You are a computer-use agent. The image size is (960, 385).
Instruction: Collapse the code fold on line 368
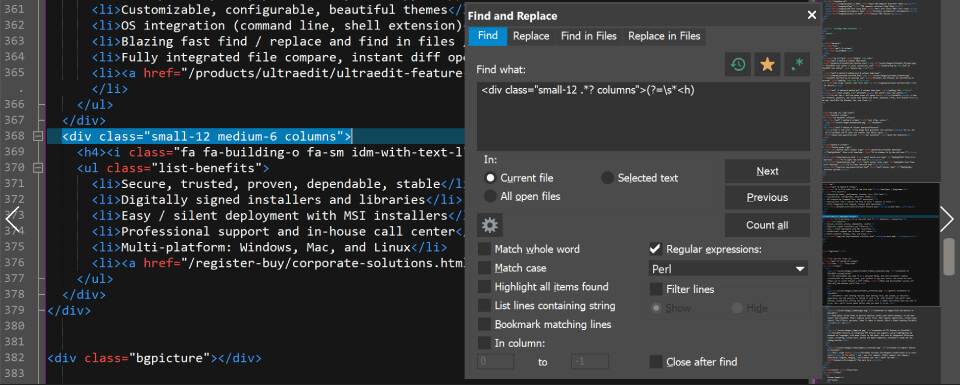pos(37,135)
